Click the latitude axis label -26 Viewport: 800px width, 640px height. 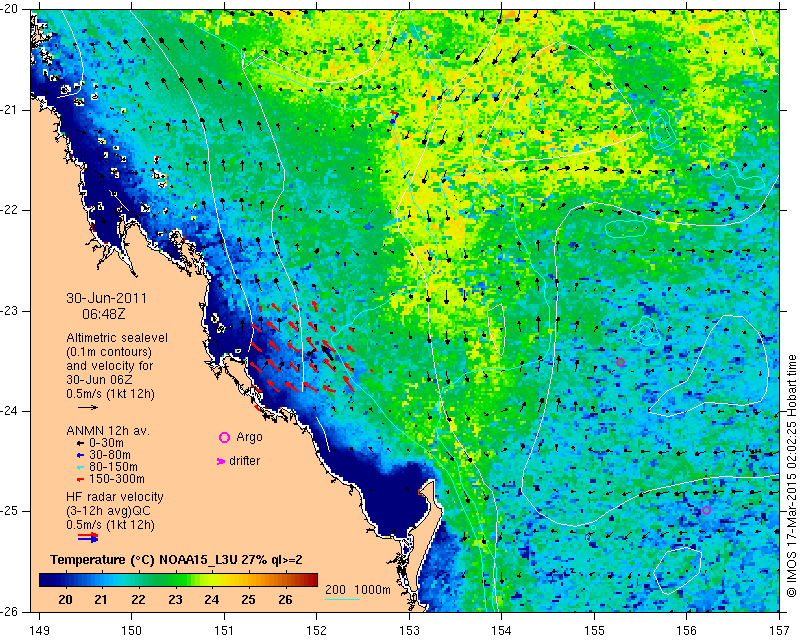pyautogui.click(x=11, y=611)
